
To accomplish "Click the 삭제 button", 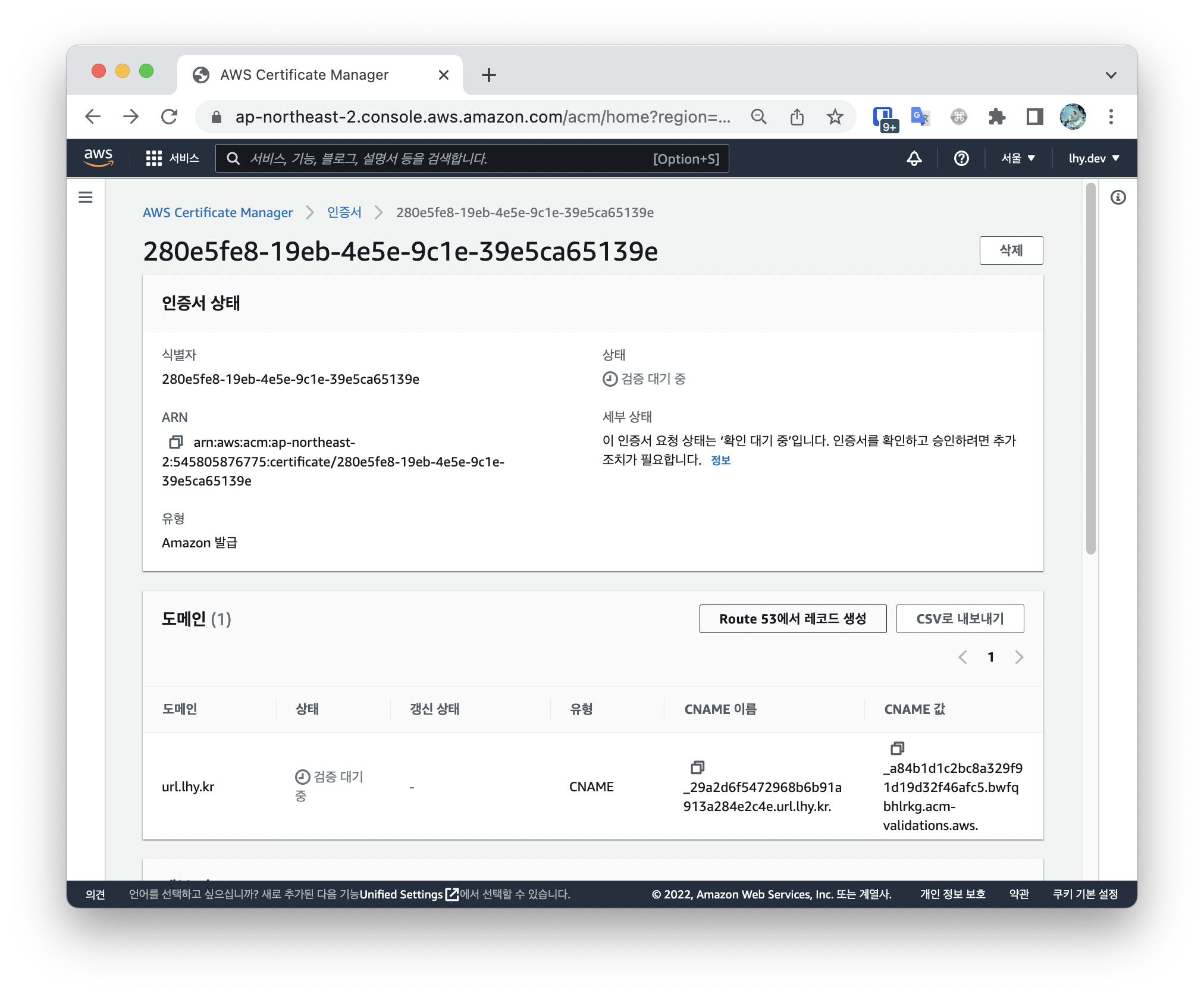I will tap(1011, 250).
